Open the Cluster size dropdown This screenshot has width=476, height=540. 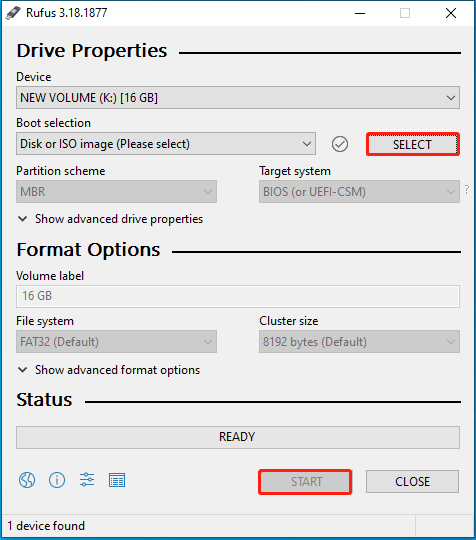[x=359, y=342]
